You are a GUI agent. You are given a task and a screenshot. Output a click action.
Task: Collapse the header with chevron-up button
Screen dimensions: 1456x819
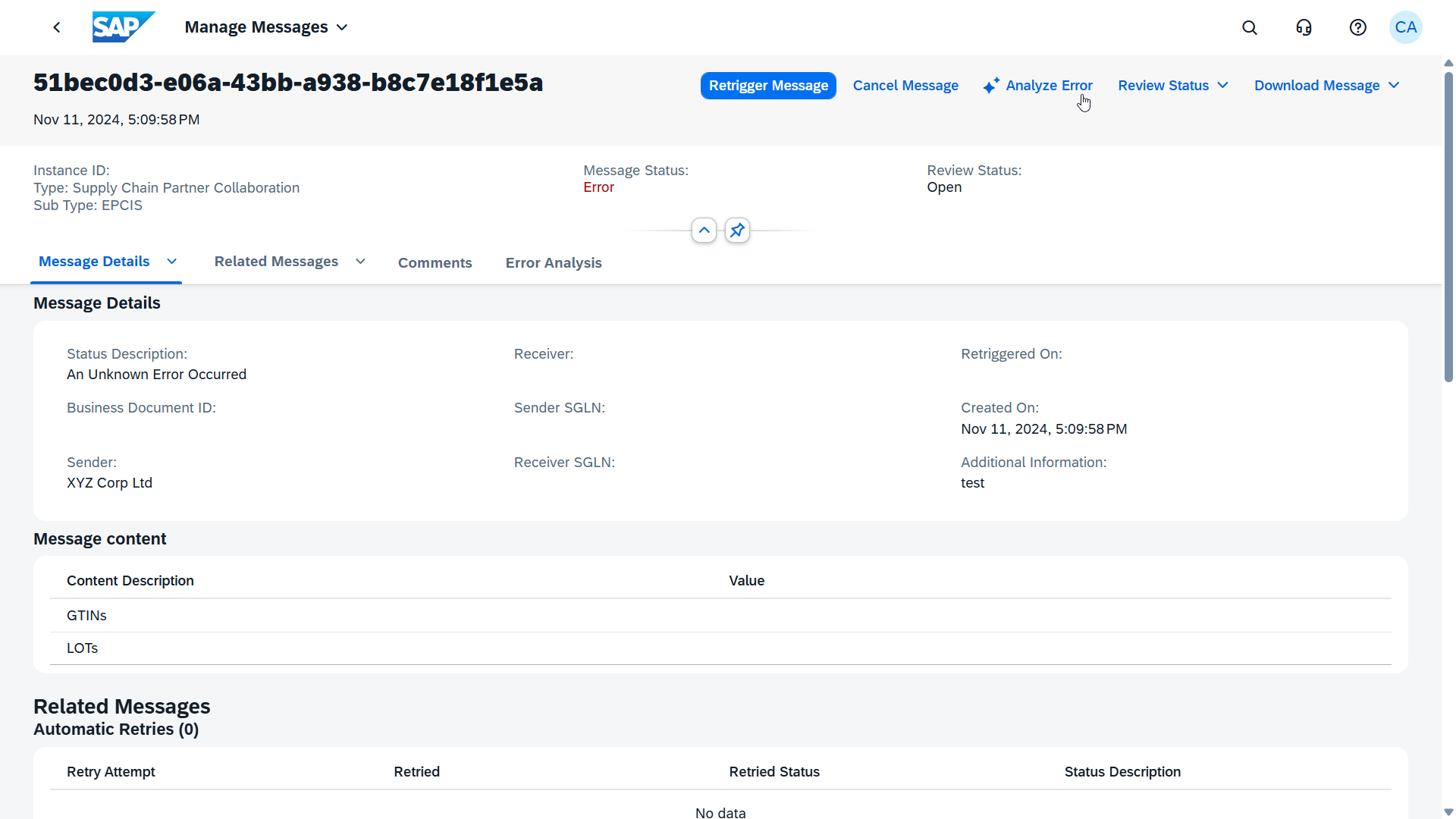click(704, 230)
